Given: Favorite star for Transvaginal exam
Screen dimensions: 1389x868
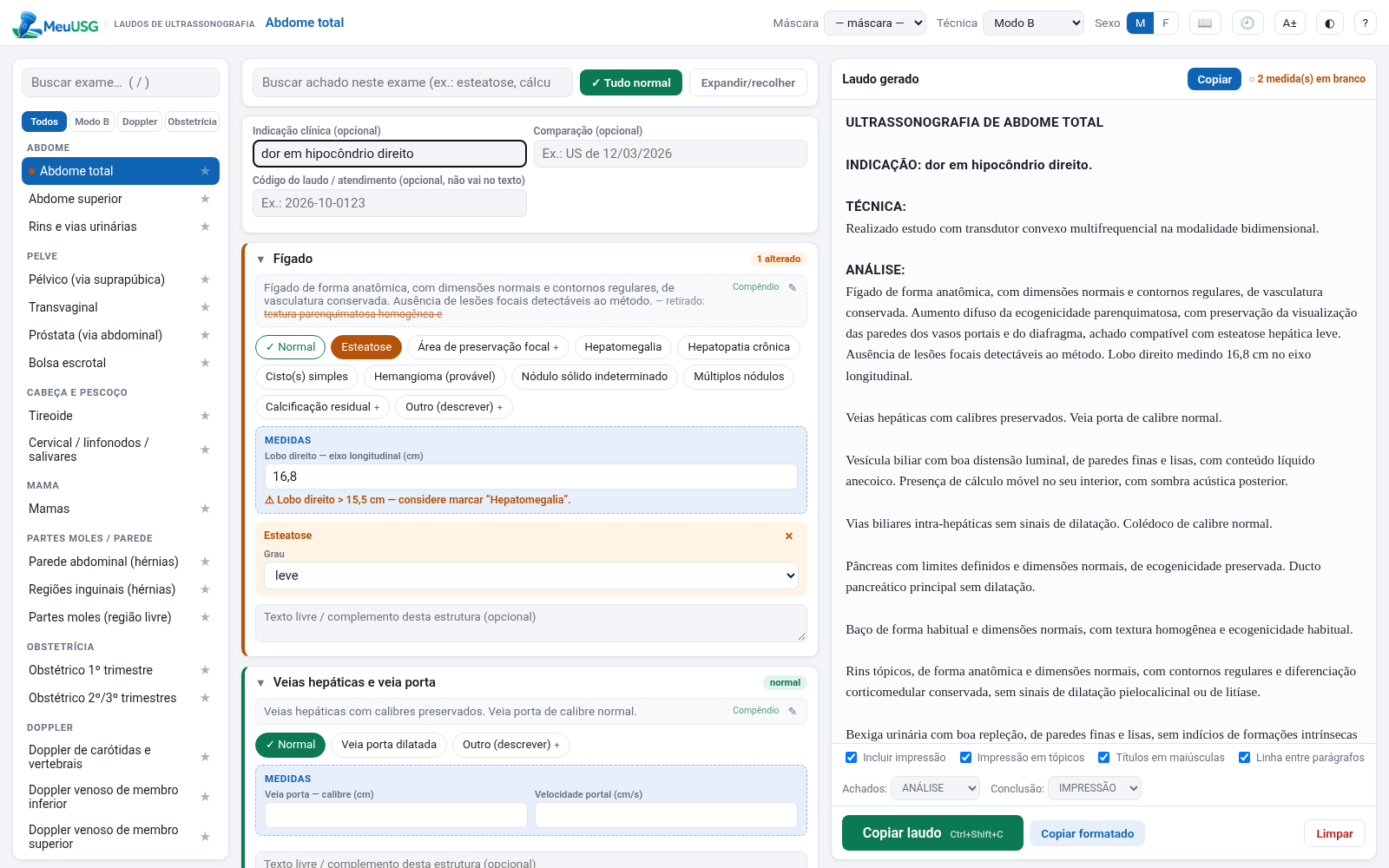Looking at the screenshot, I should [x=205, y=307].
